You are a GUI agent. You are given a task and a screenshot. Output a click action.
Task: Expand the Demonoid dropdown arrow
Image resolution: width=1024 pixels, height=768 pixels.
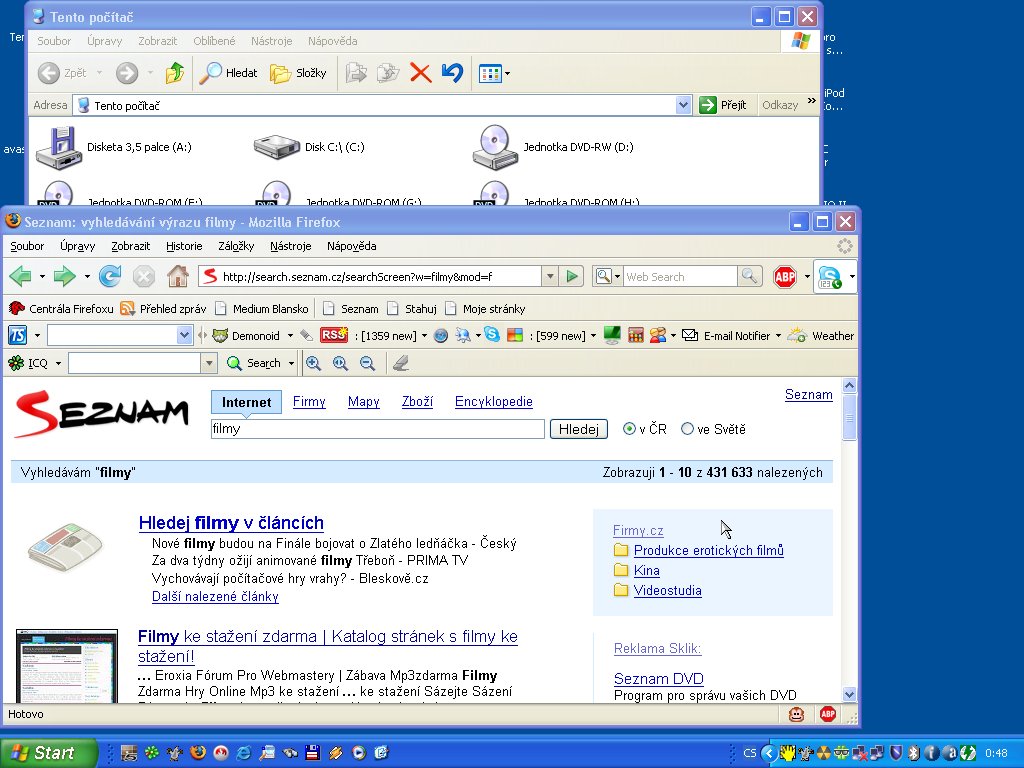290,336
